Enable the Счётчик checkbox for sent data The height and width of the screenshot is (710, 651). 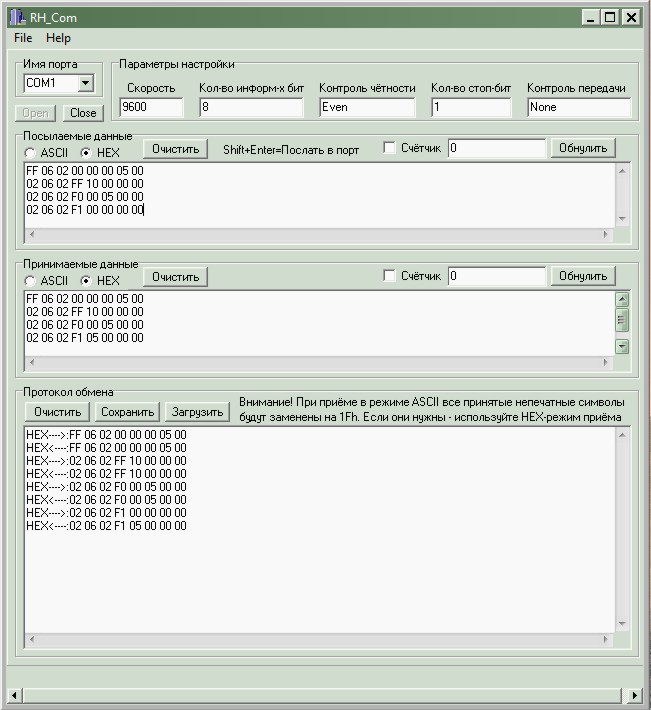[x=389, y=148]
